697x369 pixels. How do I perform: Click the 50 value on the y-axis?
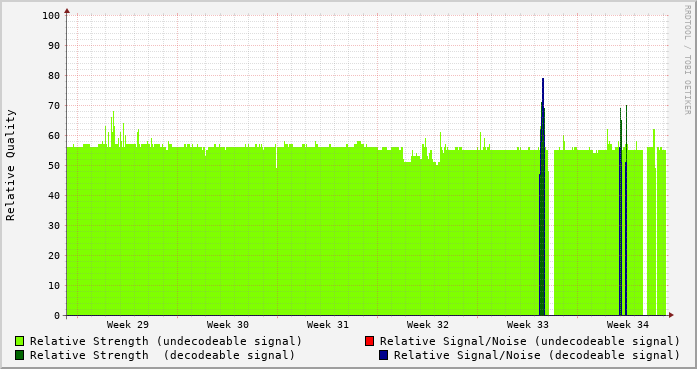pos(54,165)
